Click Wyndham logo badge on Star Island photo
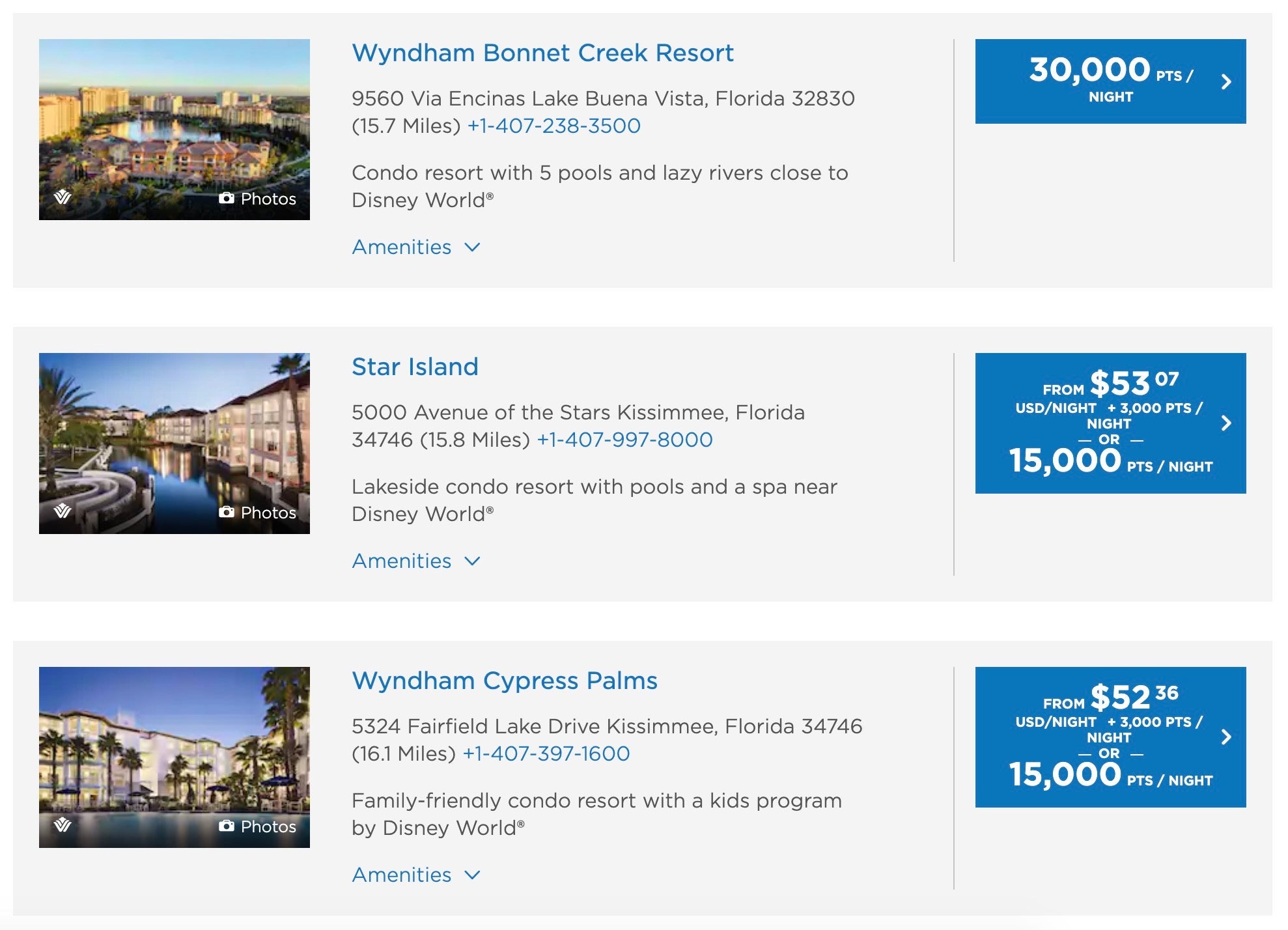The height and width of the screenshot is (930, 1288). coord(63,511)
